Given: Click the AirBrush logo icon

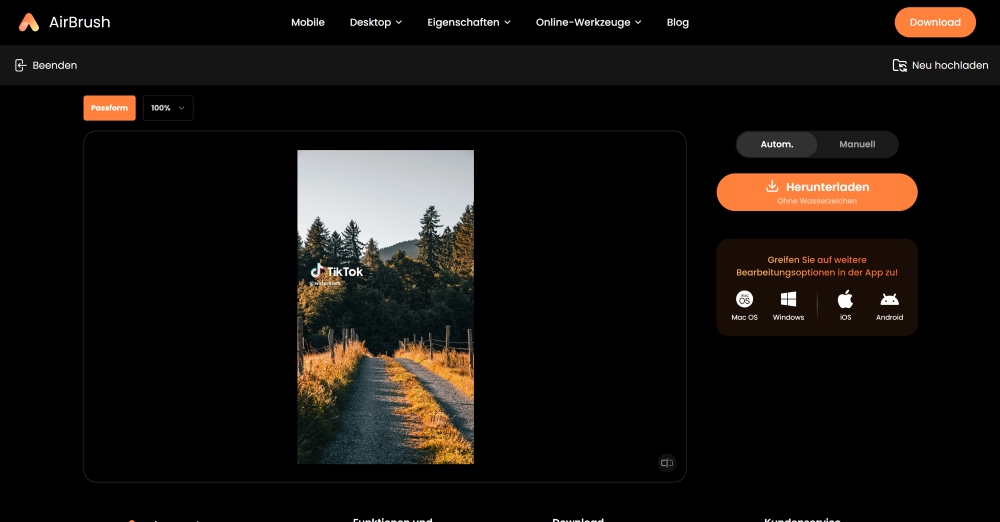Looking at the screenshot, I should point(29,22).
